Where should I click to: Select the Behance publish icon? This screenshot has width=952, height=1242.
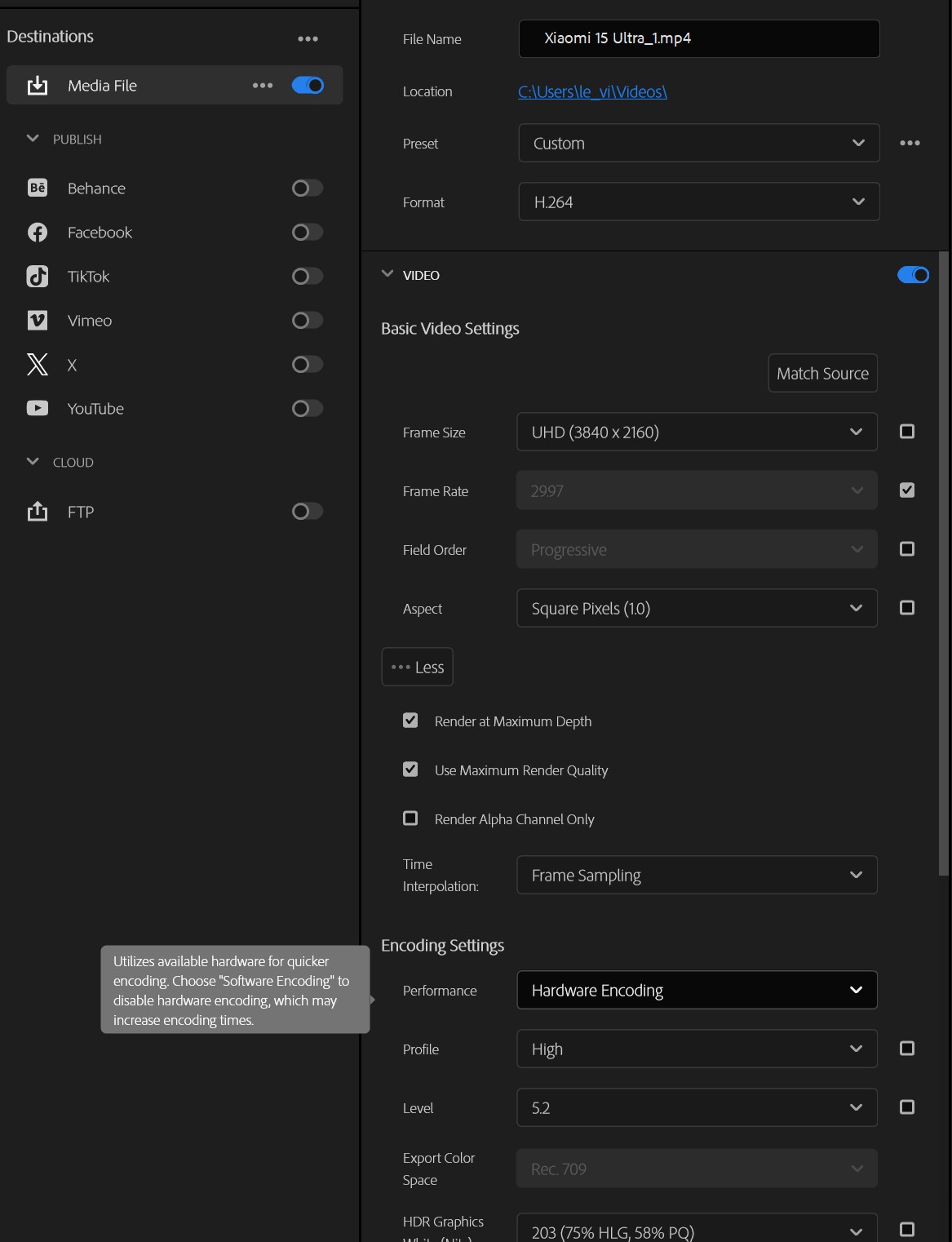pyautogui.click(x=37, y=188)
